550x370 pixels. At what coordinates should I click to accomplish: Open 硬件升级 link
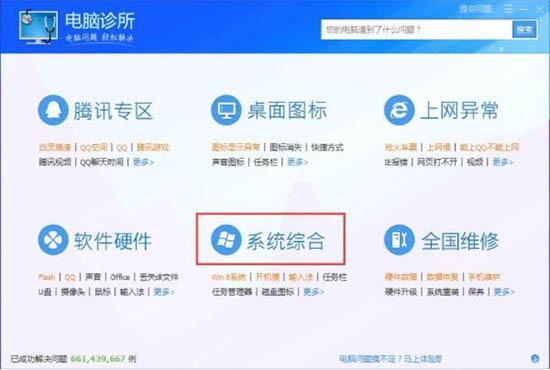click(x=401, y=292)
